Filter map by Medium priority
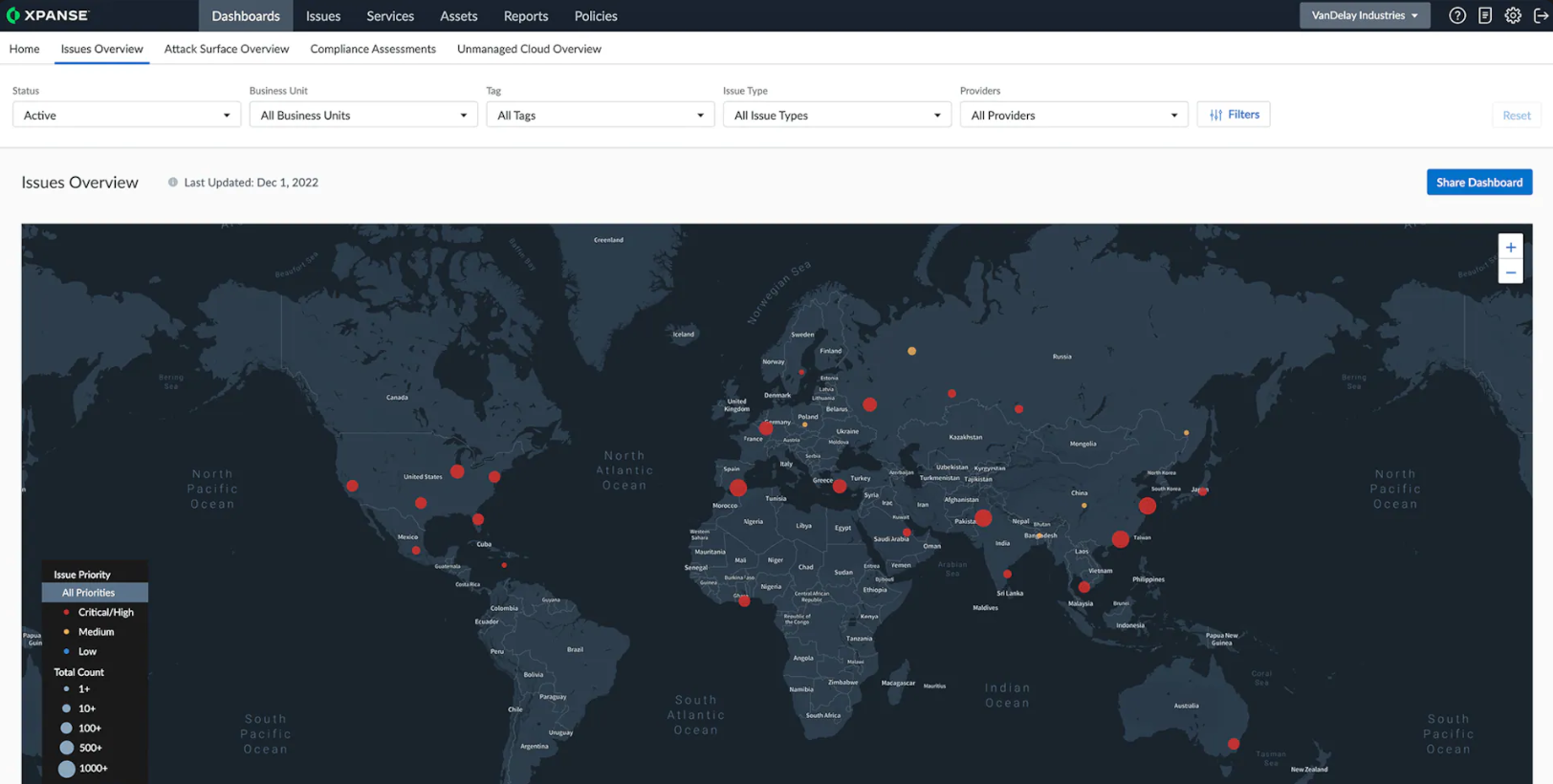This screenshot has width=1553, height=784. (x=96, y=632)
